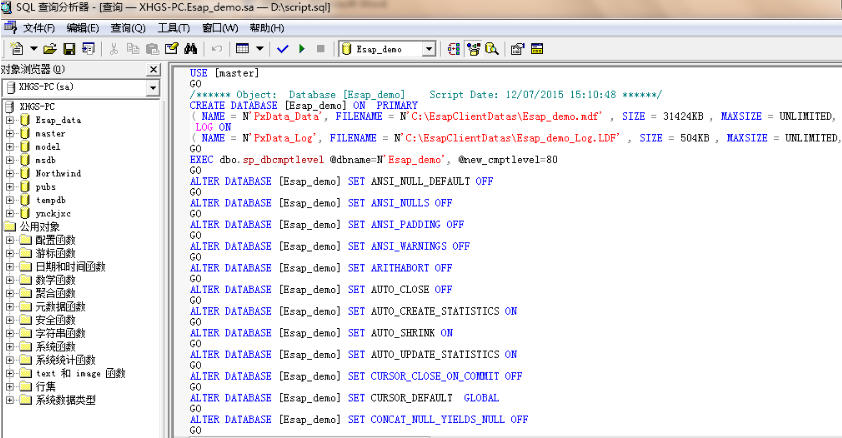This screenshot has width=842, height=438.
Task: Select the pubs database in tree
Action: [46, 187]
